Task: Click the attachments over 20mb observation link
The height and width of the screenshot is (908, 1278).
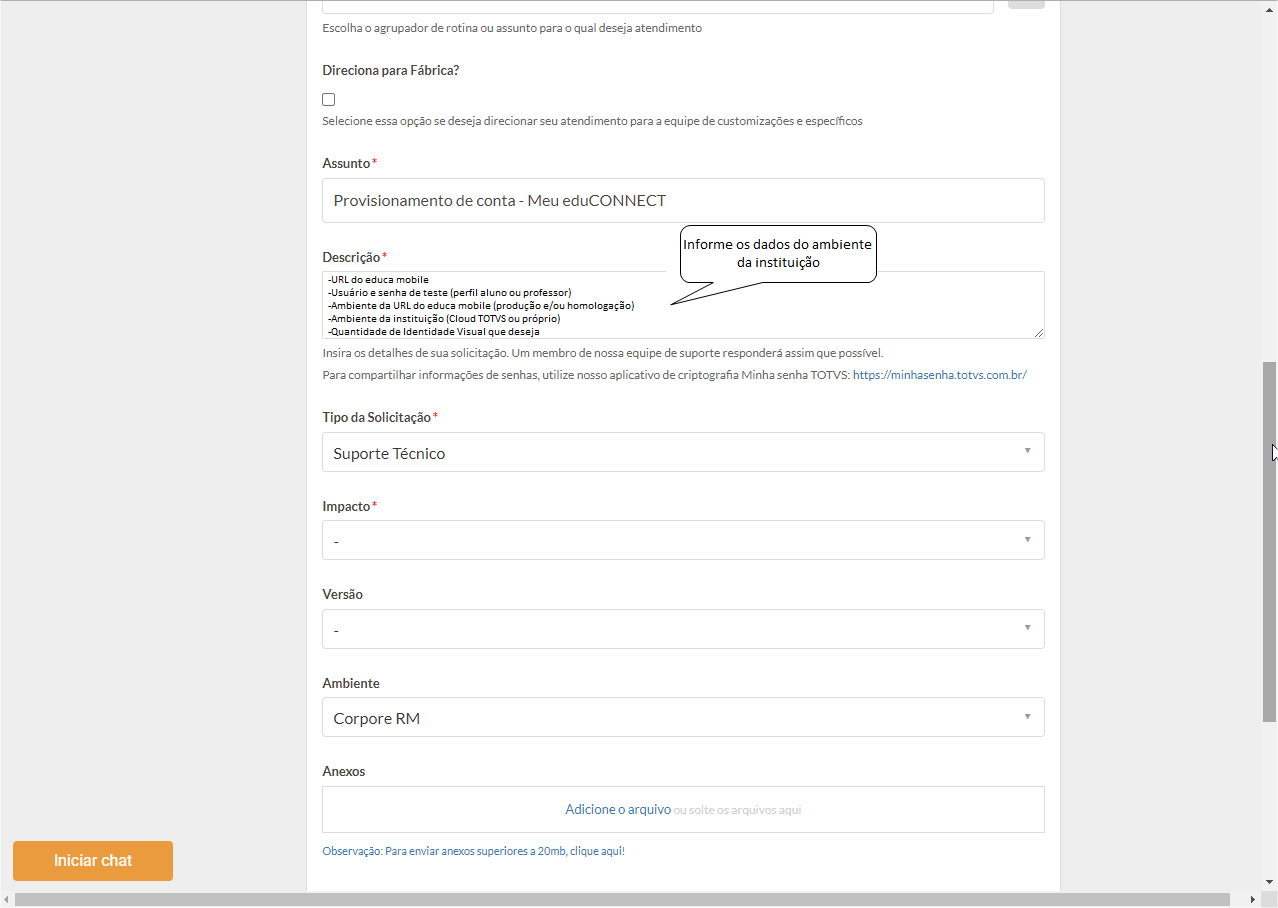Action: pyautogui.click(x=473, y=851)
